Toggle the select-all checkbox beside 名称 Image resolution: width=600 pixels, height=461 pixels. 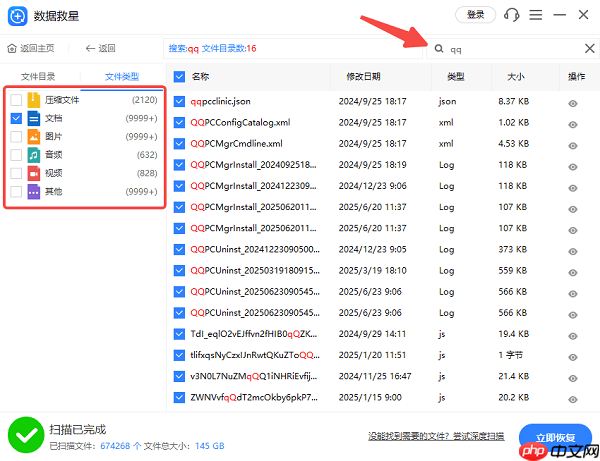click(179, 77)
